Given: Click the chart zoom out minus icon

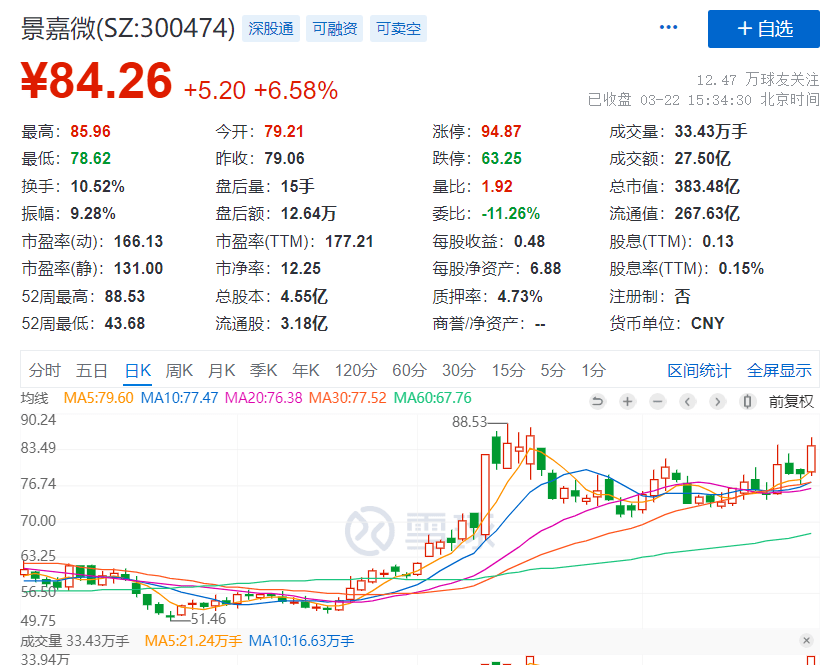Looking at the screenshot, I should point(657,400).
